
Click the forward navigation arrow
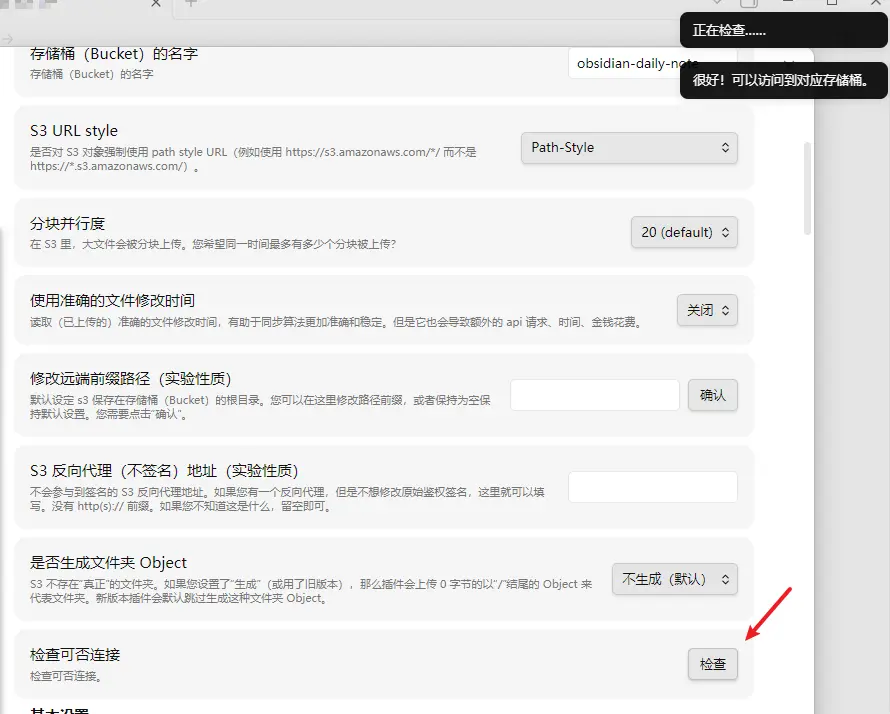click(x=7, y=39)
